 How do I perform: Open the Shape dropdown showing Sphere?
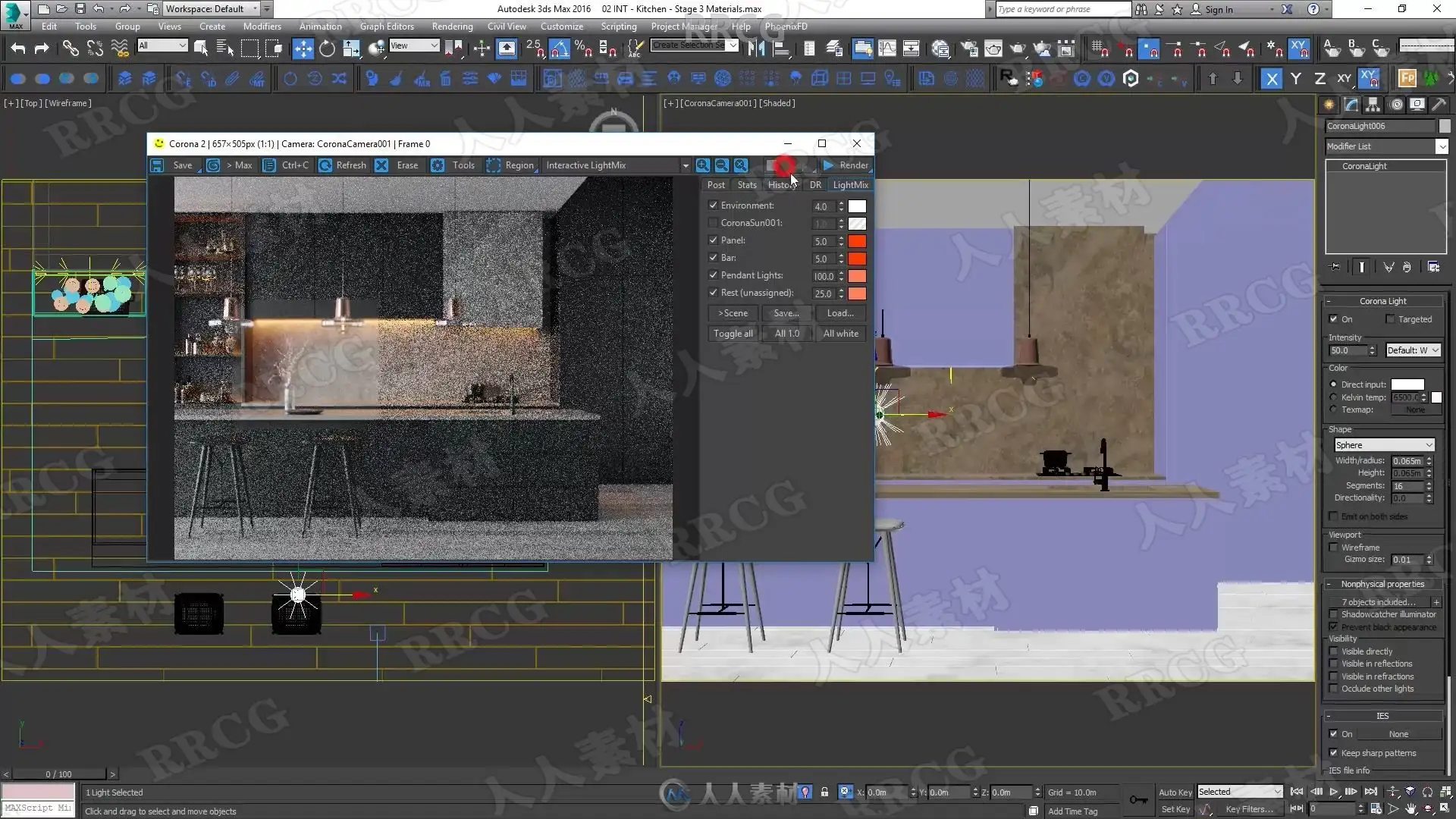click(x=1384, y=445)
